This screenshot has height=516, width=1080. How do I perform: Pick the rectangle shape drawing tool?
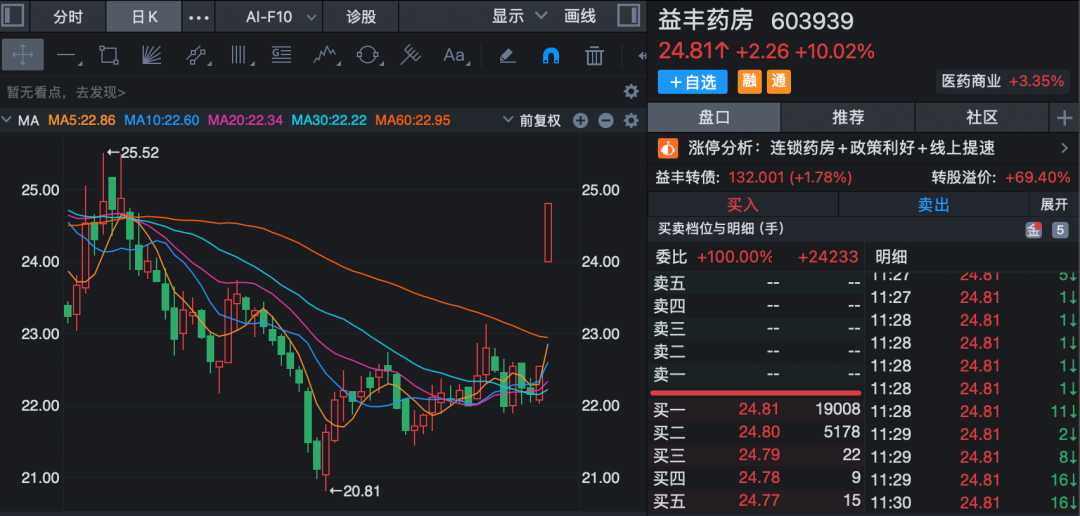pos(109,55)
